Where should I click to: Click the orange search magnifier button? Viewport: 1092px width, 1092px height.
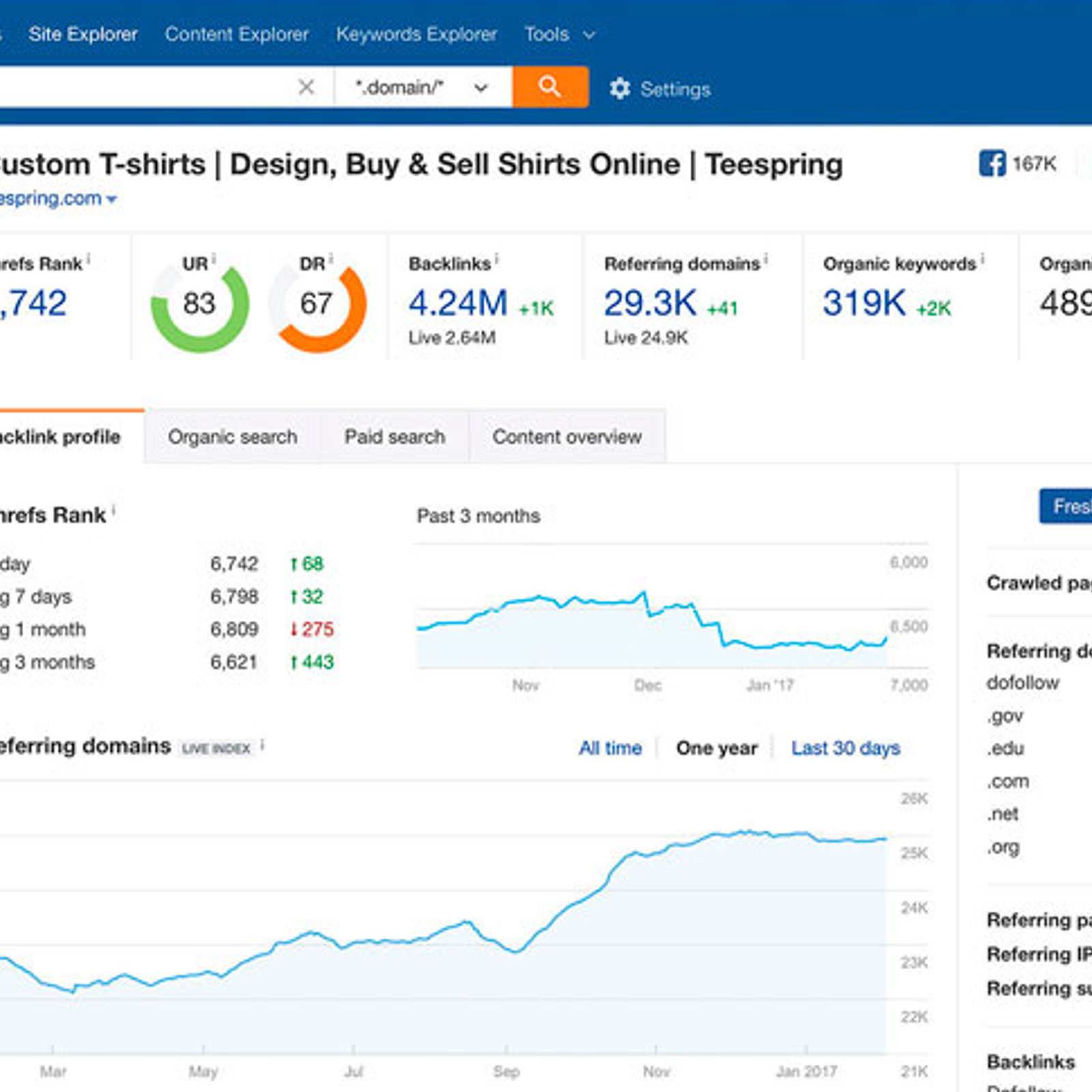(x=550, y=87)
